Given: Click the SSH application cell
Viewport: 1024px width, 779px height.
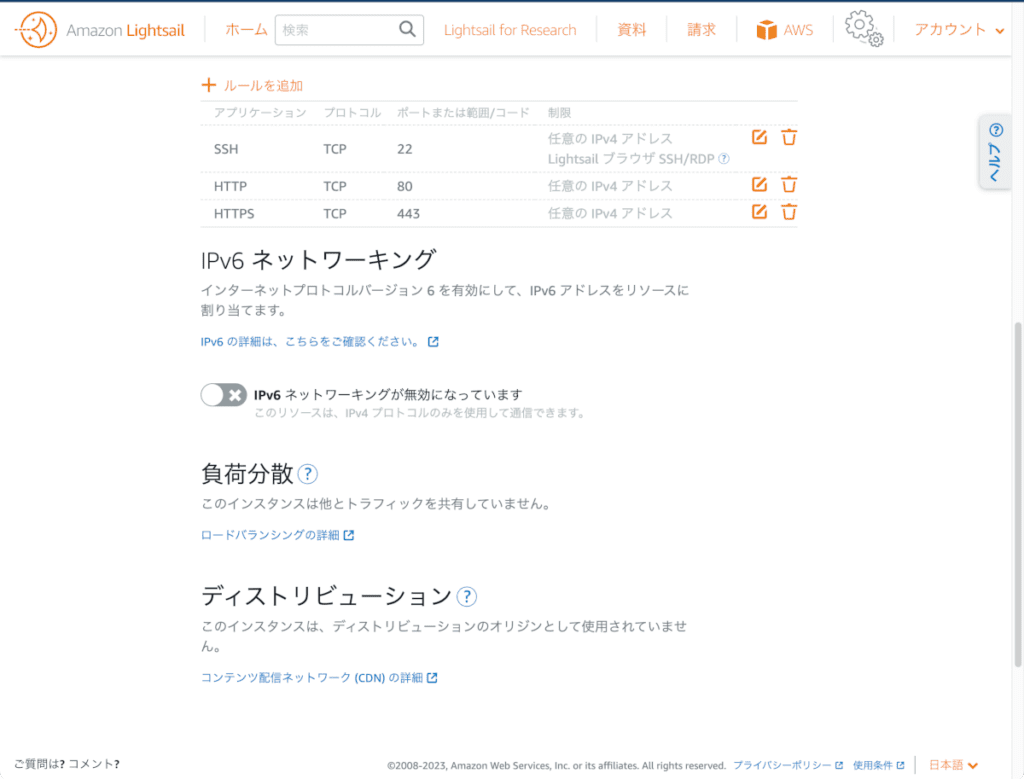Looking at the screenshot, I should point(226,149).
